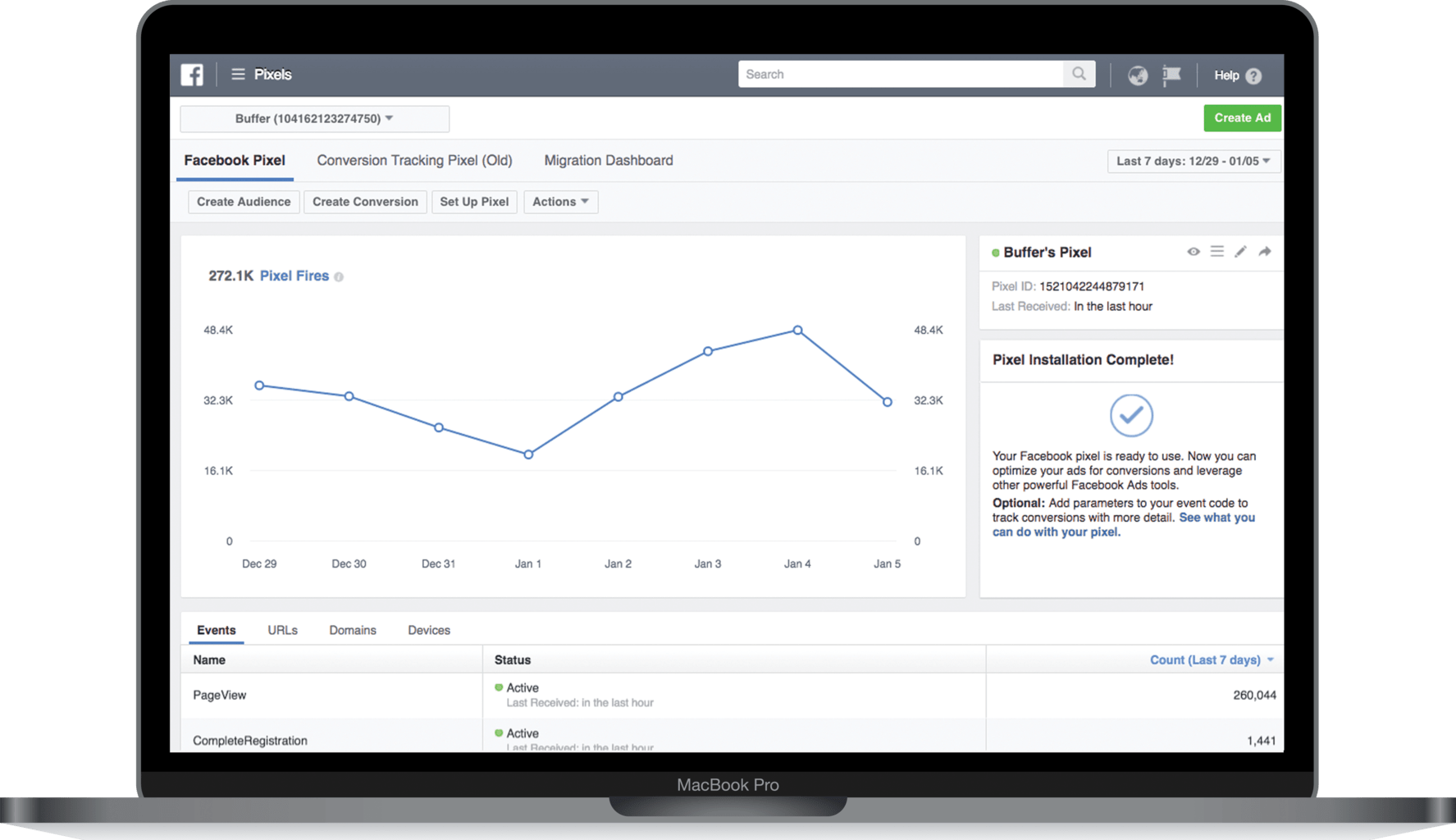Select the Events tab
Screen dimensions: 1456x840
(x=217, y=630)
